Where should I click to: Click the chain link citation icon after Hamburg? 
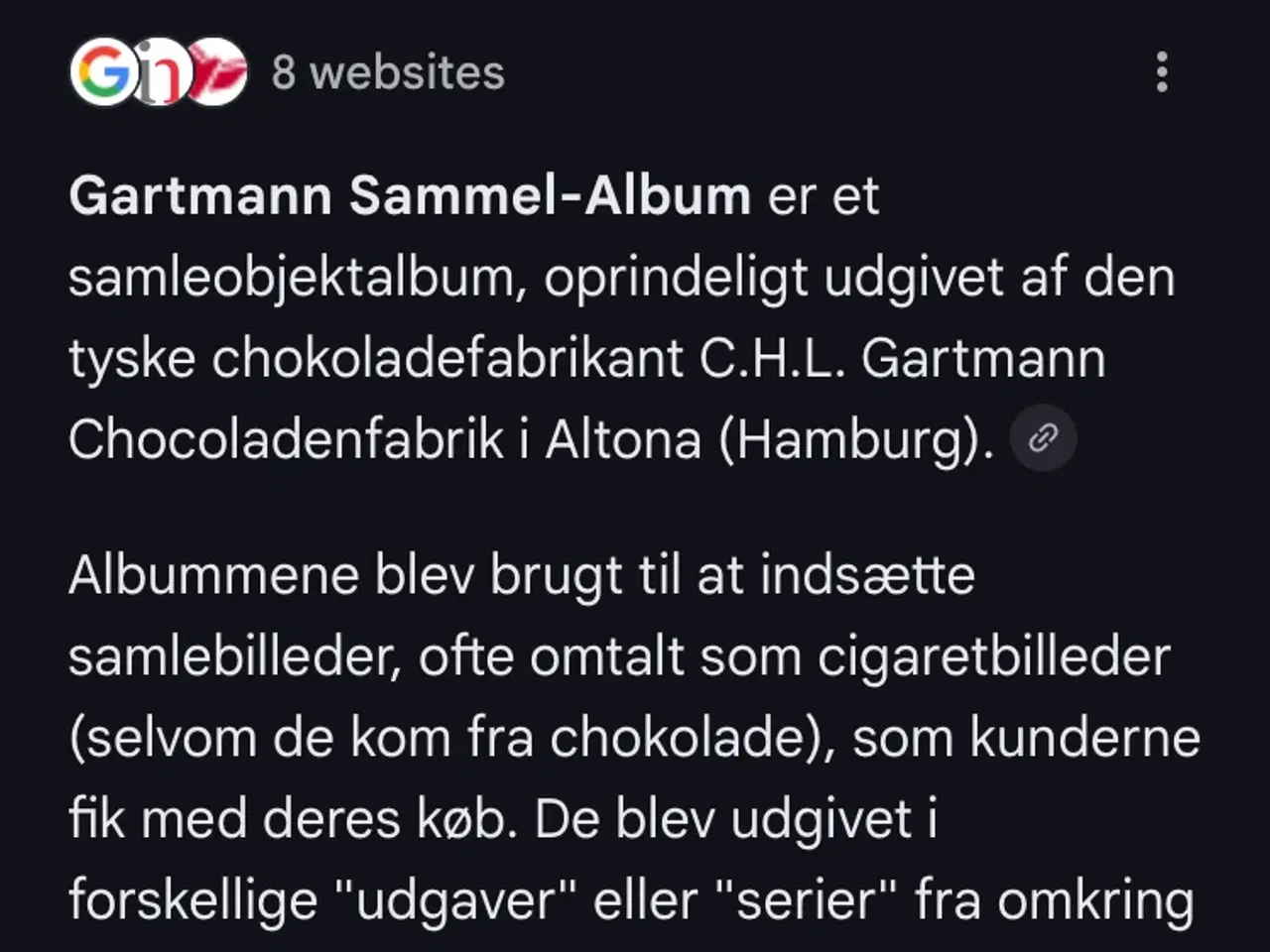[1043, 437]
